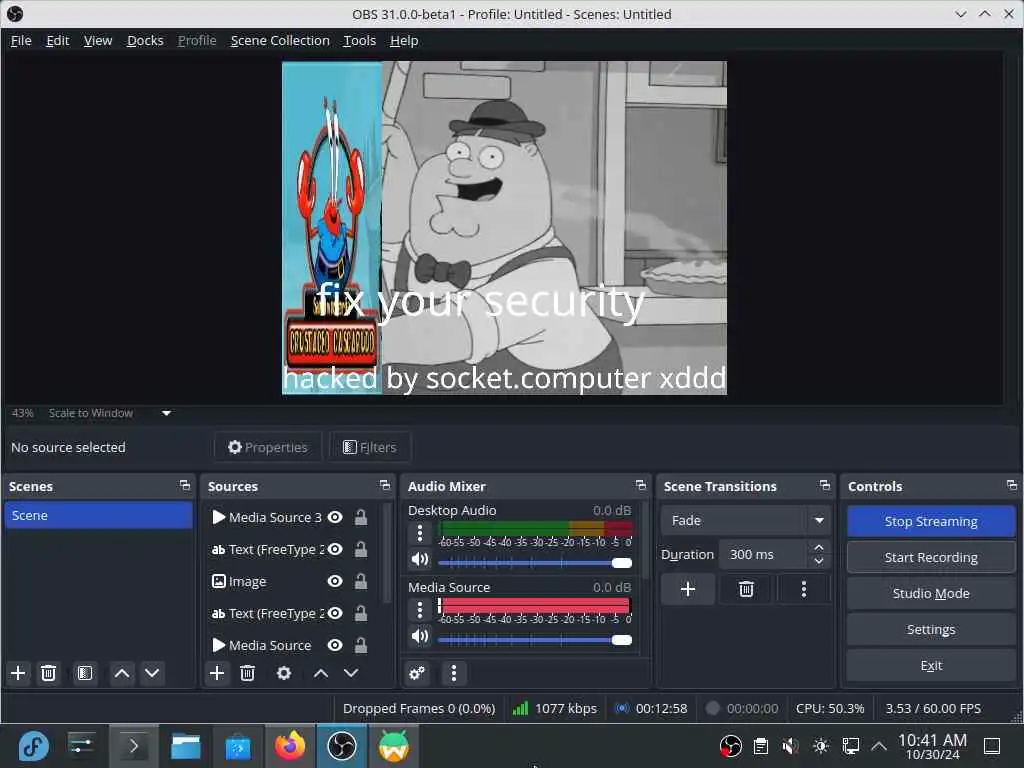Mute Desktop Audio speaker icon
Screen dimensions: 1024x768
tap(420, 559)
